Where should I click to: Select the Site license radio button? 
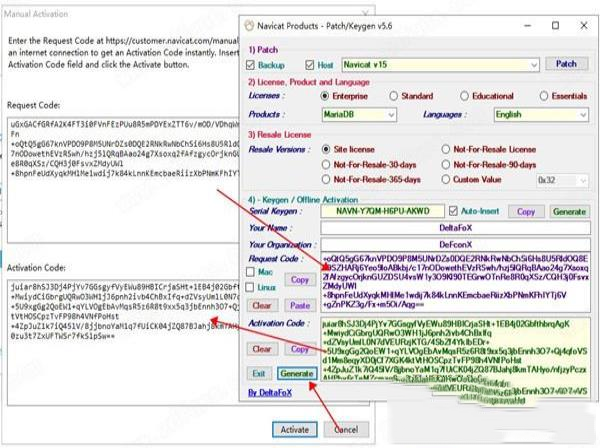(x=326, y=149)
